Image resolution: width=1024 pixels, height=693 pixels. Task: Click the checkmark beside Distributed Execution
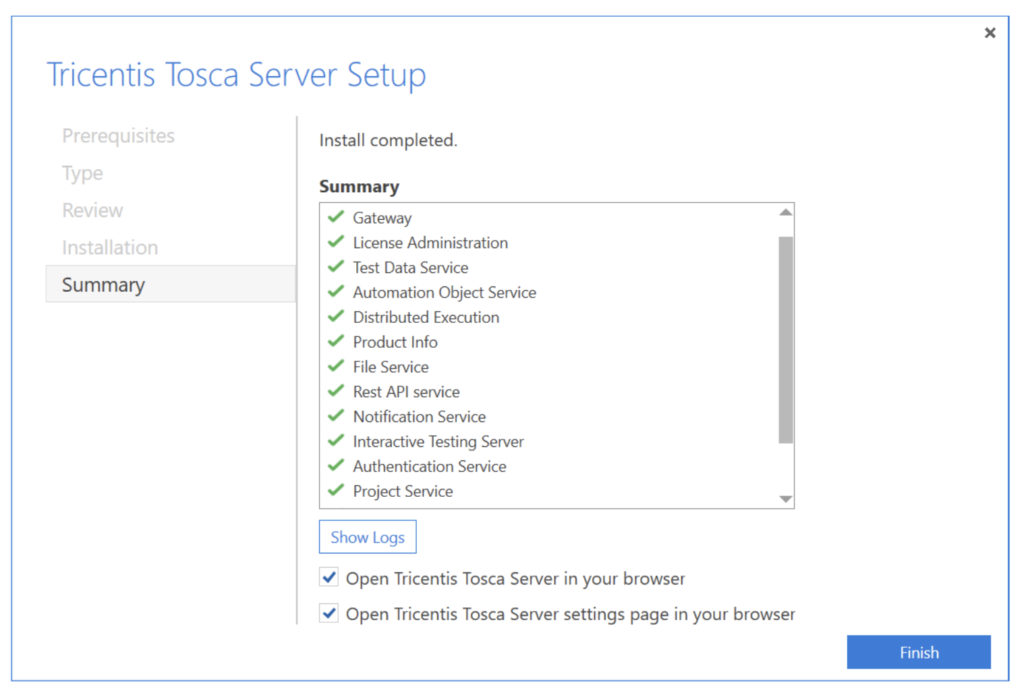(x=336, y=316)
